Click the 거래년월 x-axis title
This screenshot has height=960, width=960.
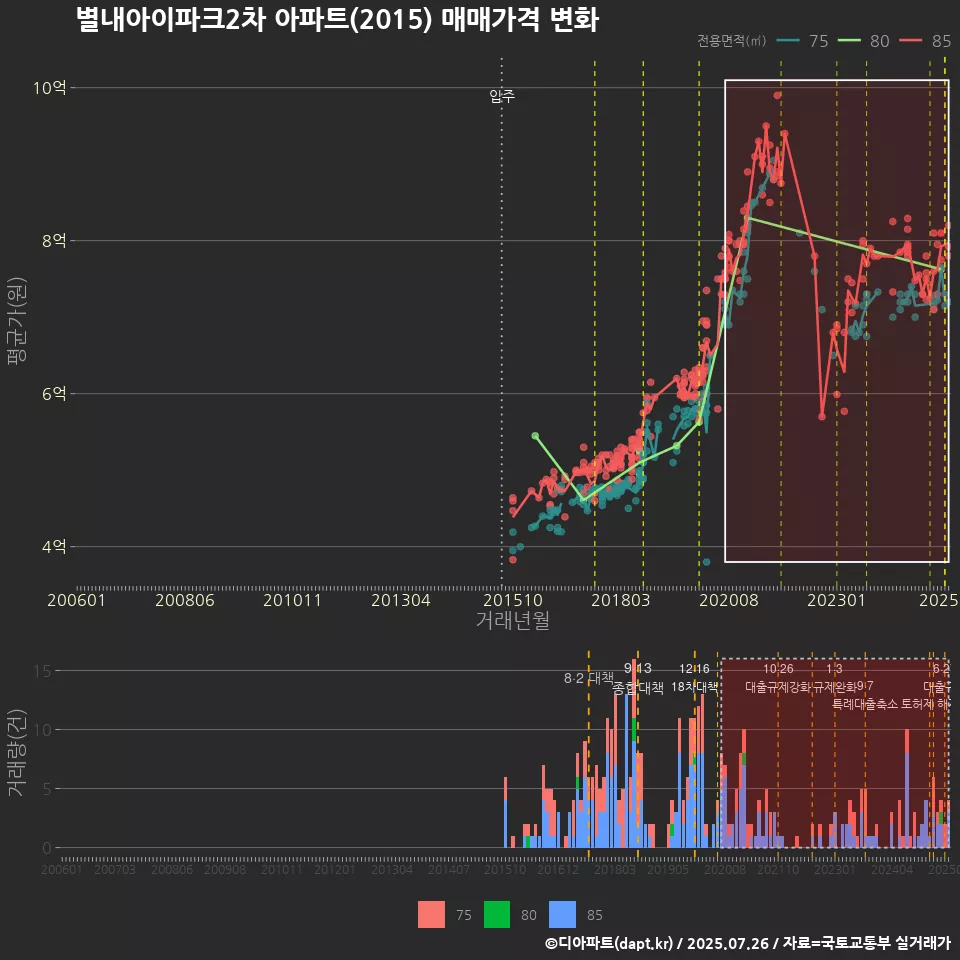click(x=512, y=620)
